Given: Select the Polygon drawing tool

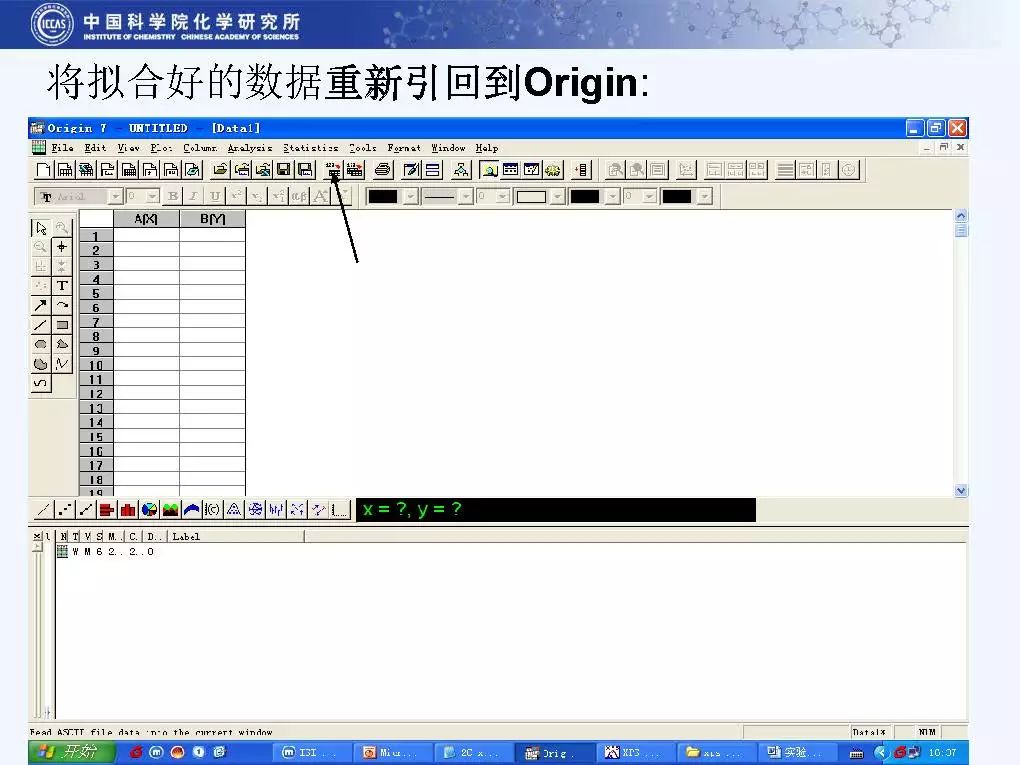Looking at the screenshot, I should tap(62, 344).
